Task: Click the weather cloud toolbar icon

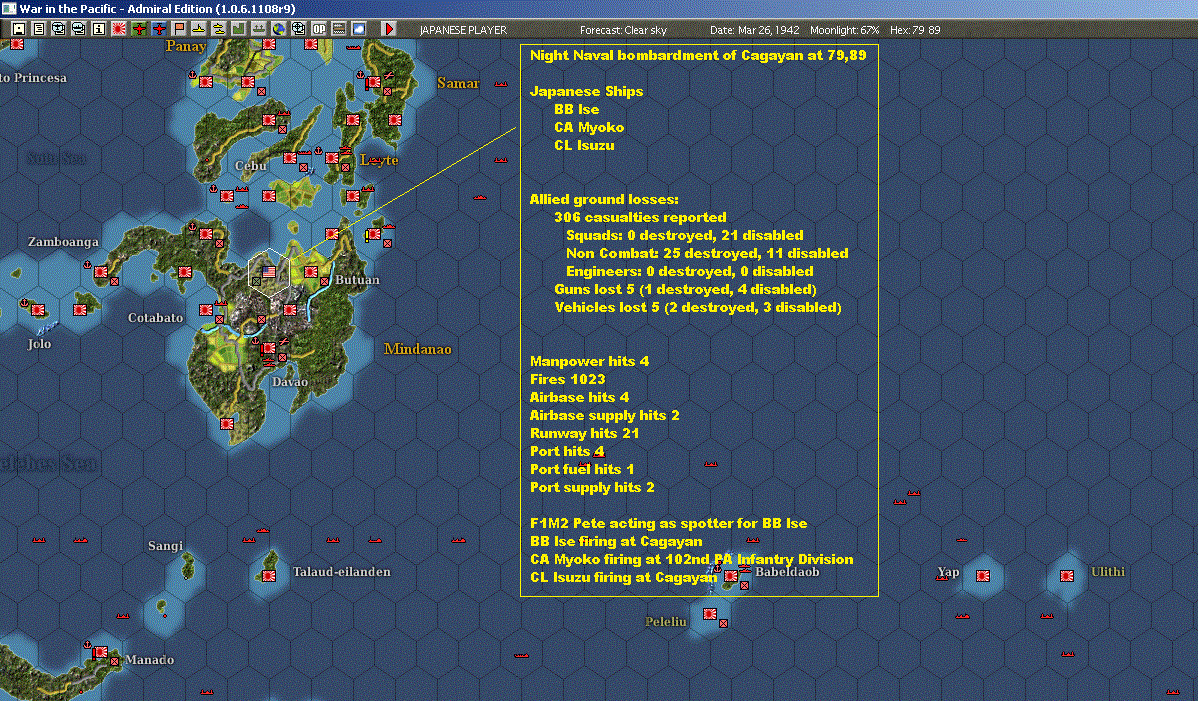Action: coord(358,29)
